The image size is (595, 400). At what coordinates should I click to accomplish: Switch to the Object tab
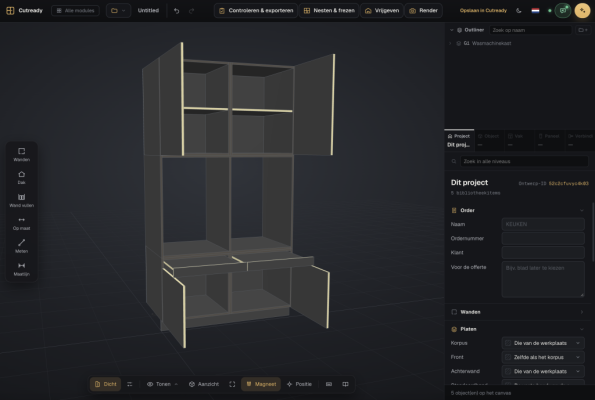(x=490, y=140)
